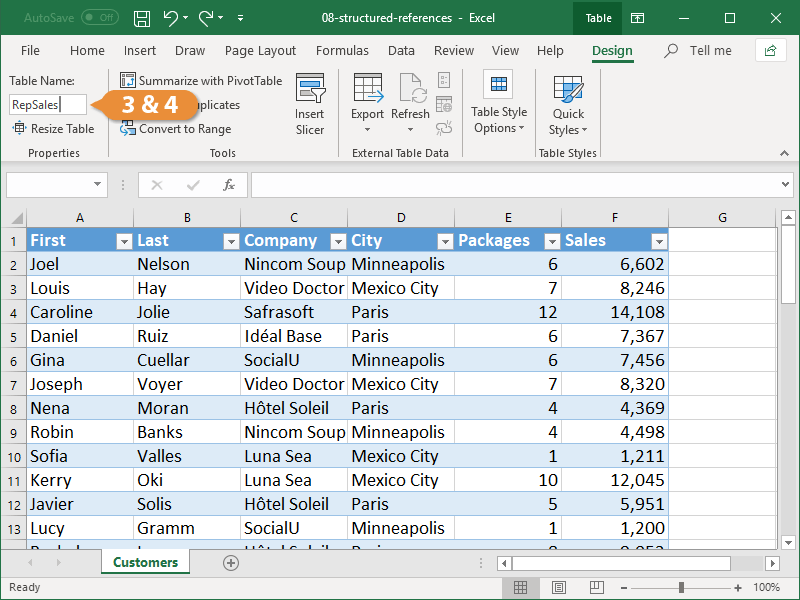Screen dimensions: 800x600
Task: Switch to the Formulas ribbon tab
Action: click(342, 50)
